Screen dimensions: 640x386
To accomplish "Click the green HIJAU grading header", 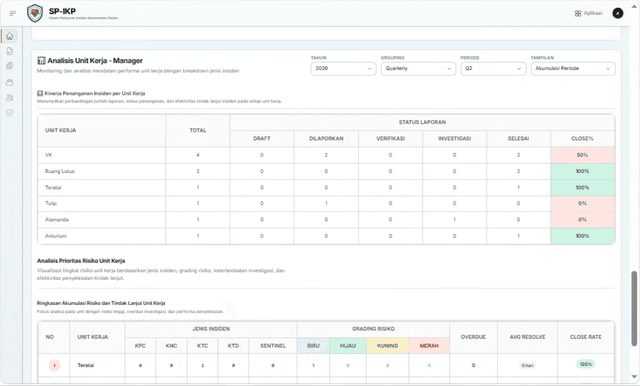I will click(348, 346).
